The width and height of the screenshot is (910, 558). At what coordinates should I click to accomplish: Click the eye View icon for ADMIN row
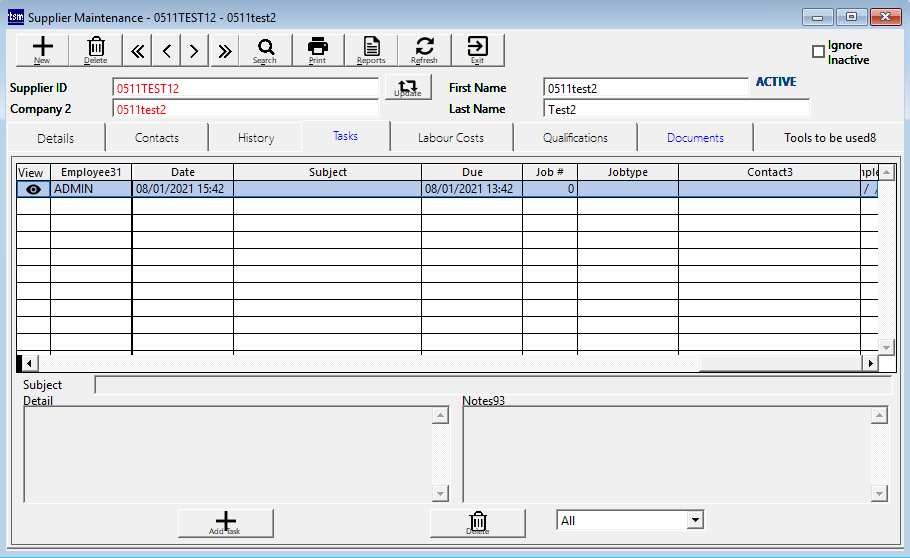(33, 189)
